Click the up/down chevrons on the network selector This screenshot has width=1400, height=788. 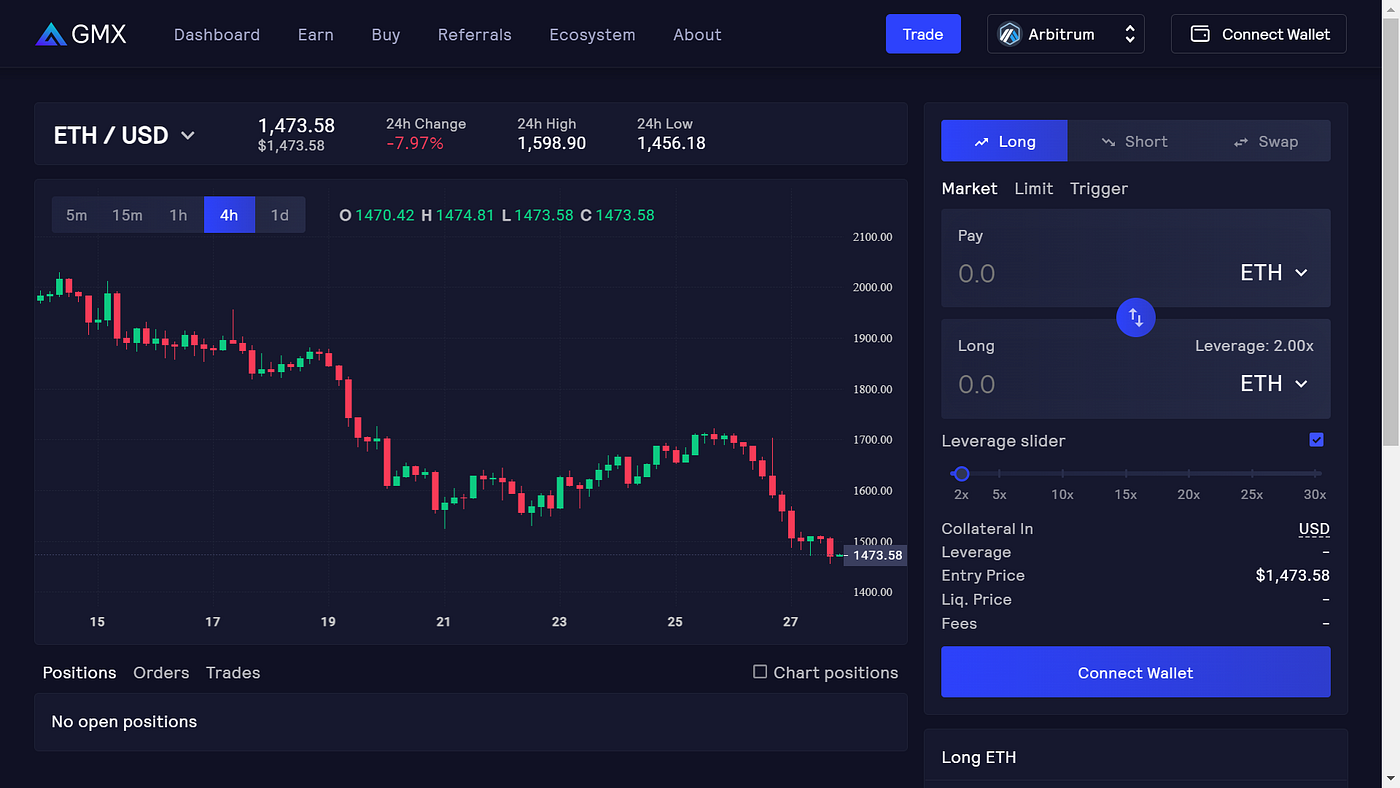[x=1130, y=33]
